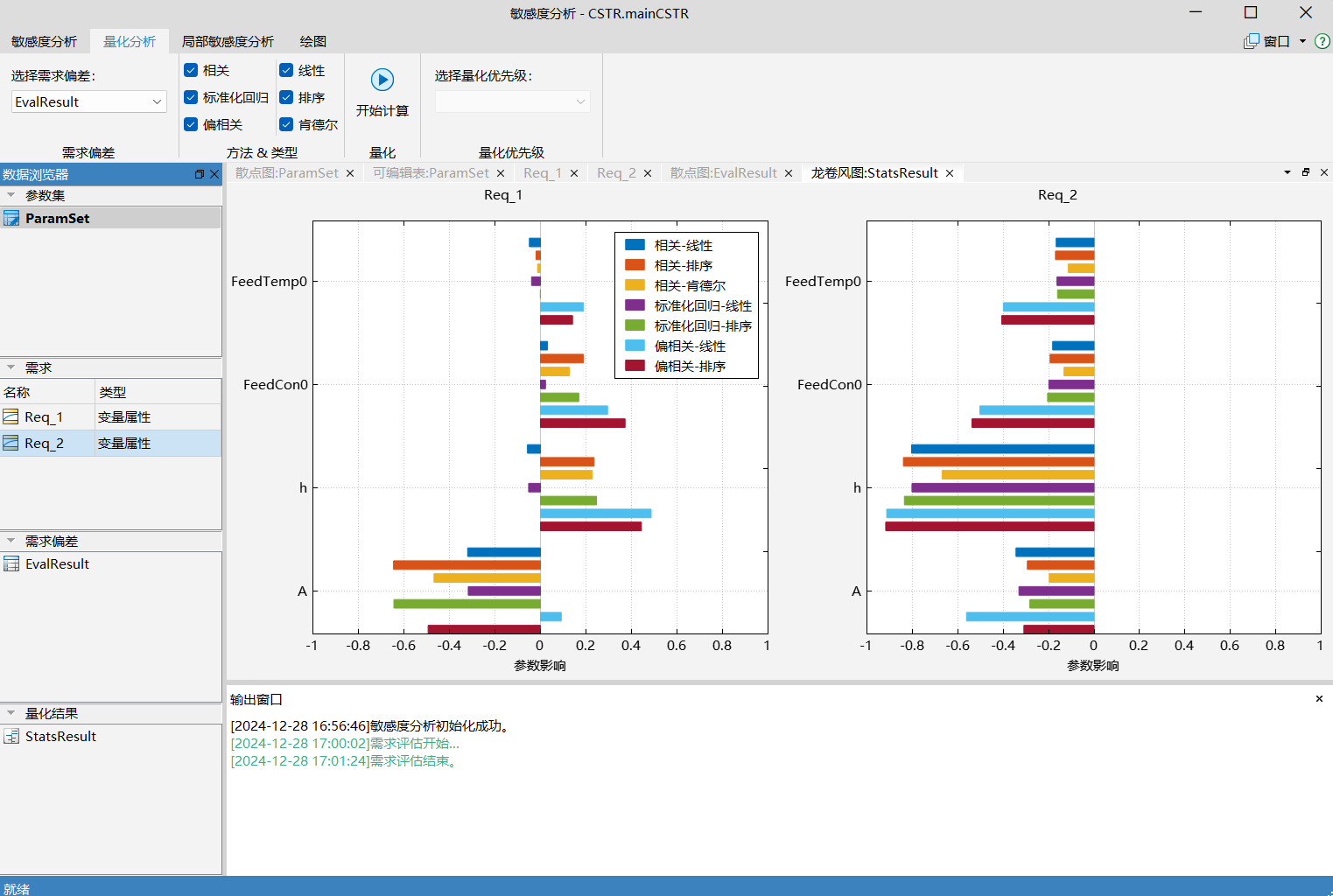This screenshot has height=896, width=1333.
Task: Click the StatsResult icon in 量化结果
Action: coord(11,737)
